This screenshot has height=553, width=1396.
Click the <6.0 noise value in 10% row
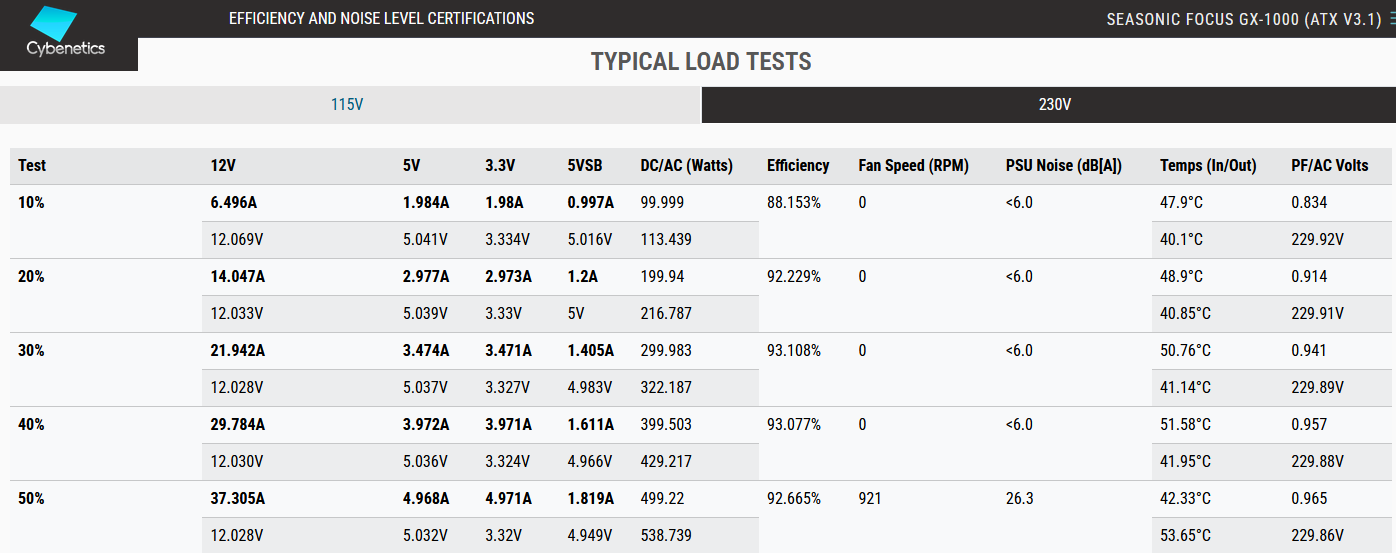point(1019,203)
